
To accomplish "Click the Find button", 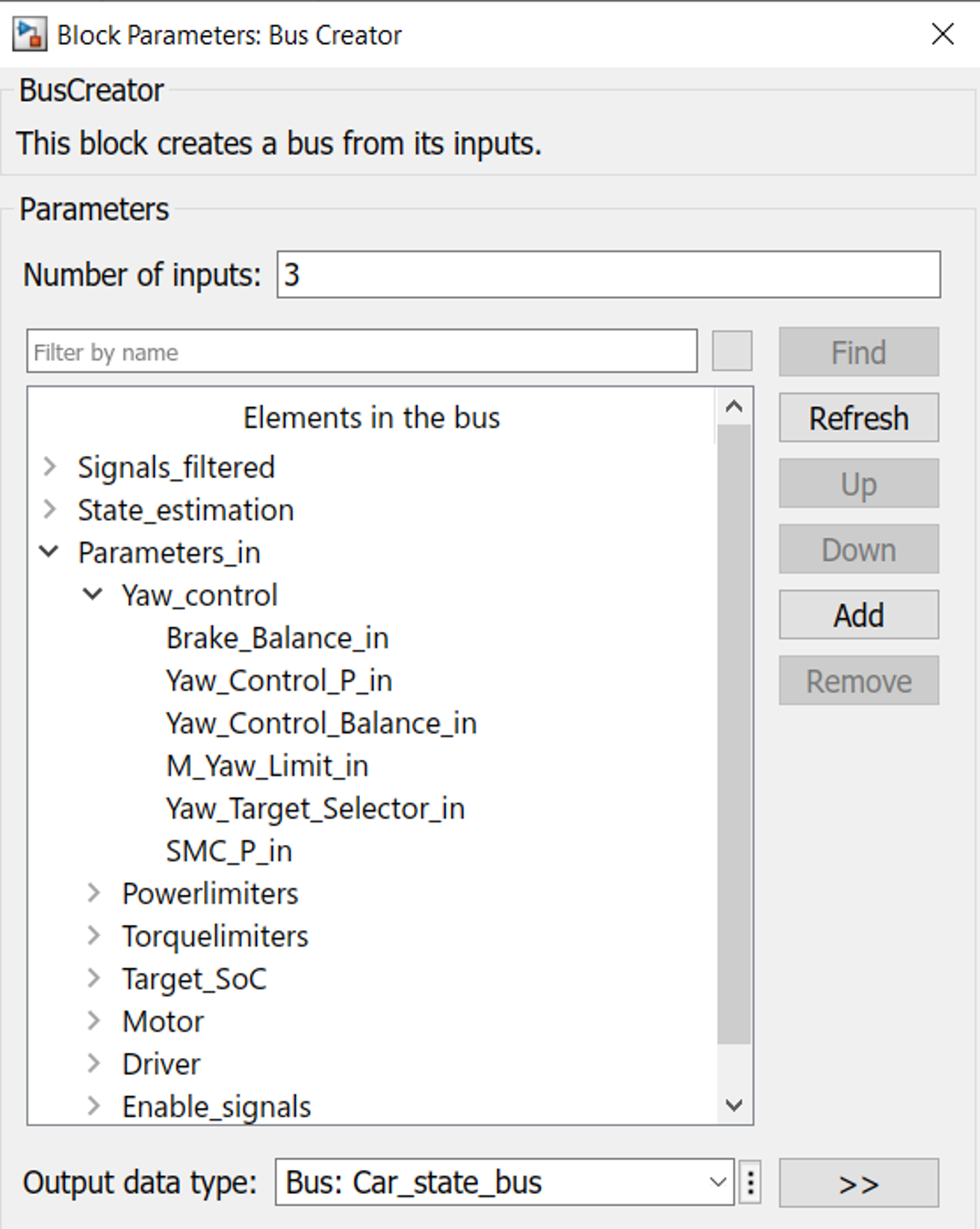I will [859, 352].
